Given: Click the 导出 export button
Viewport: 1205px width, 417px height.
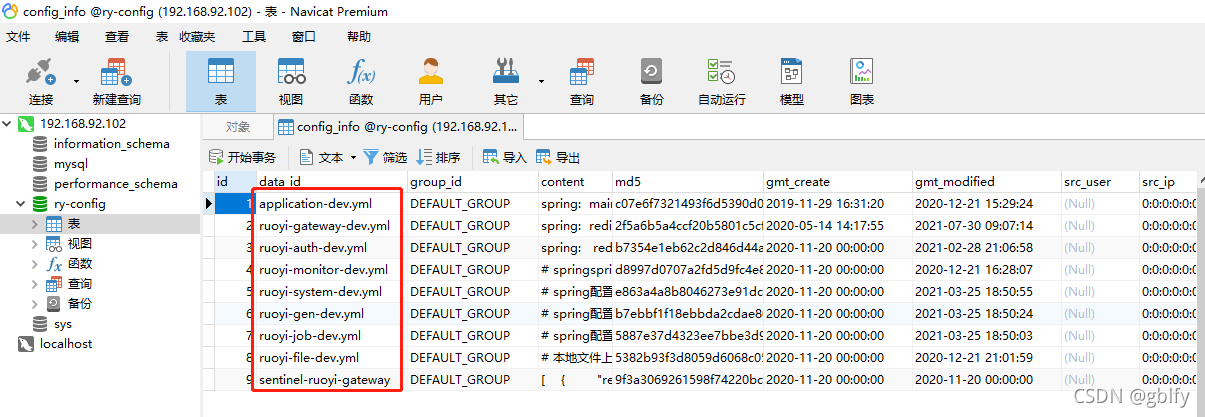Looking at the screenshot, I should coord(558,157).
